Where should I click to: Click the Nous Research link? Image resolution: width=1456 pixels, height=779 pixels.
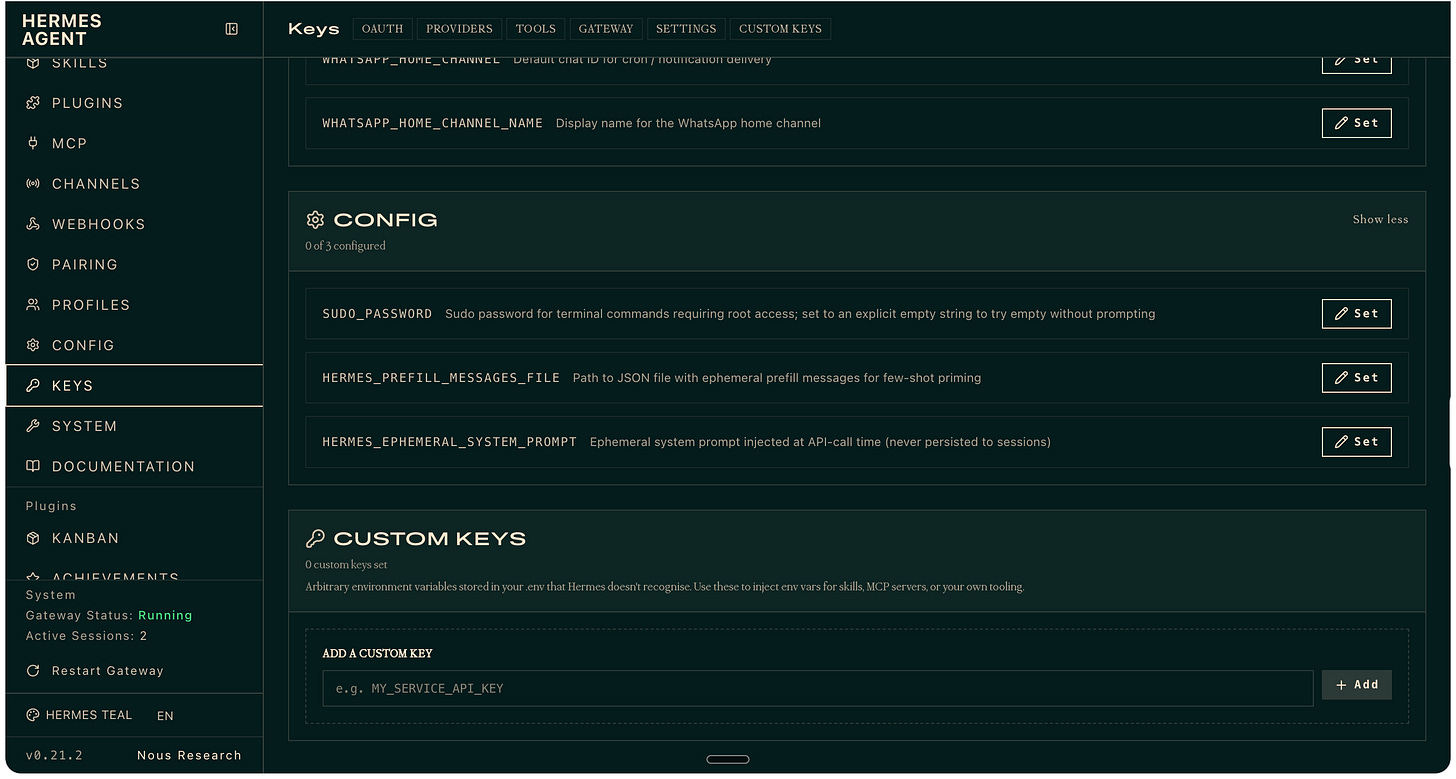click(x=189, y=756)
